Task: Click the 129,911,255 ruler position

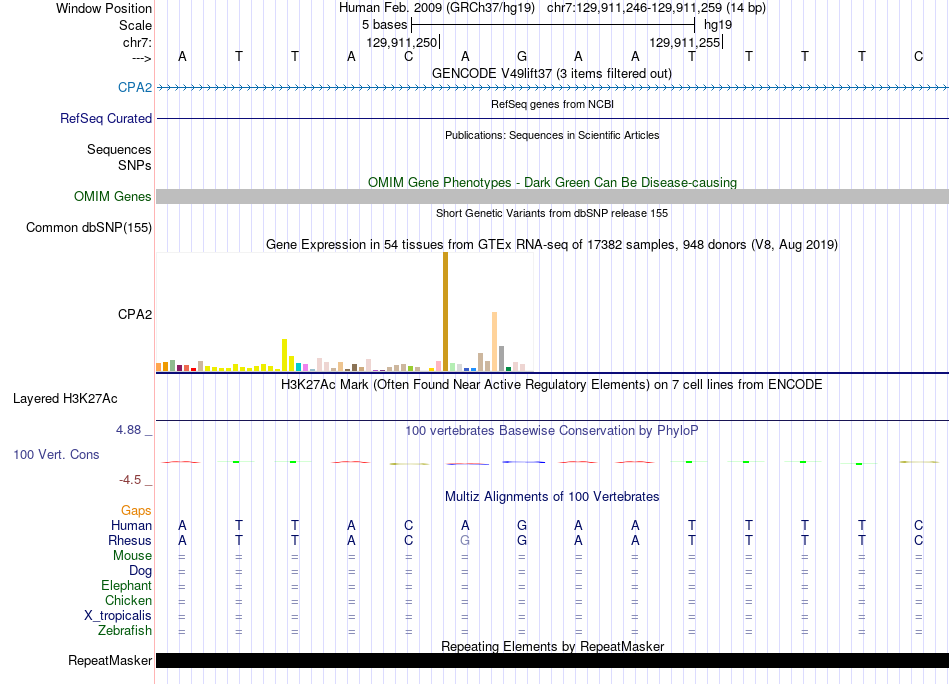Action: [685, 42]
